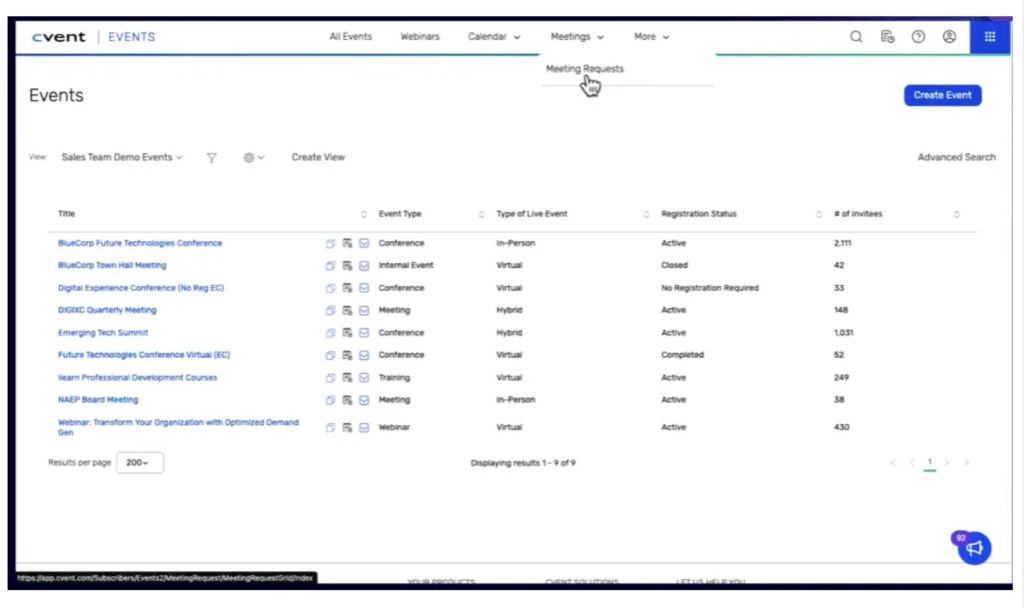Click the filter funnel icon
The height and width of the screenshot is (608, 1024).
212,158
